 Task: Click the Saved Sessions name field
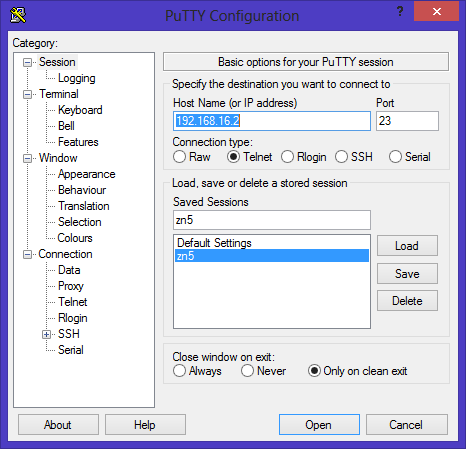pyautogui.click(x=272, y=220)
